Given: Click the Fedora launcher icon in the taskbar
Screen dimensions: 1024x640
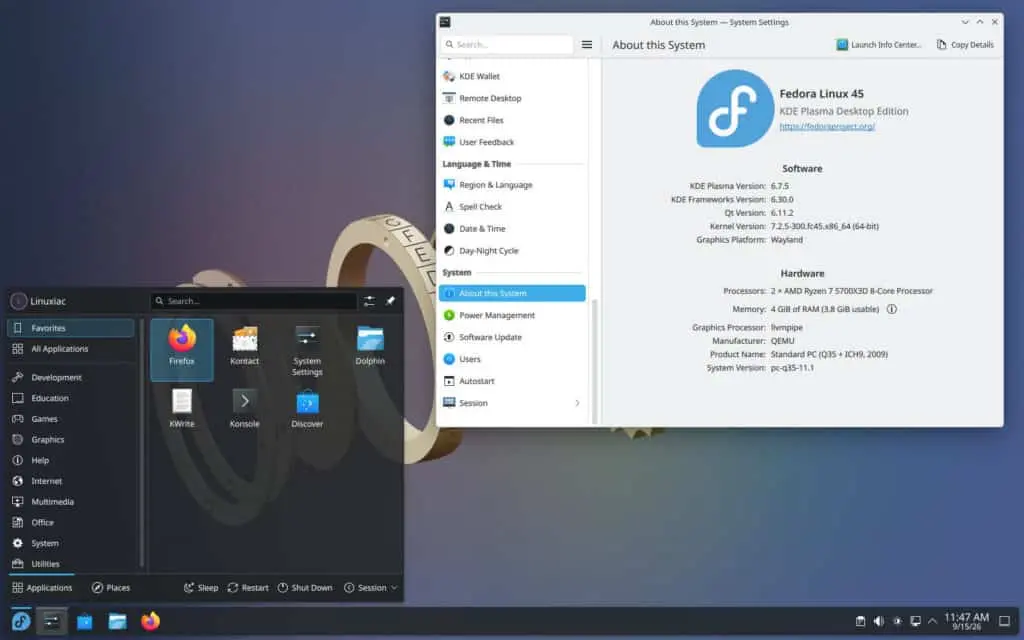Looking at the screenshot, I should [21, 621].
